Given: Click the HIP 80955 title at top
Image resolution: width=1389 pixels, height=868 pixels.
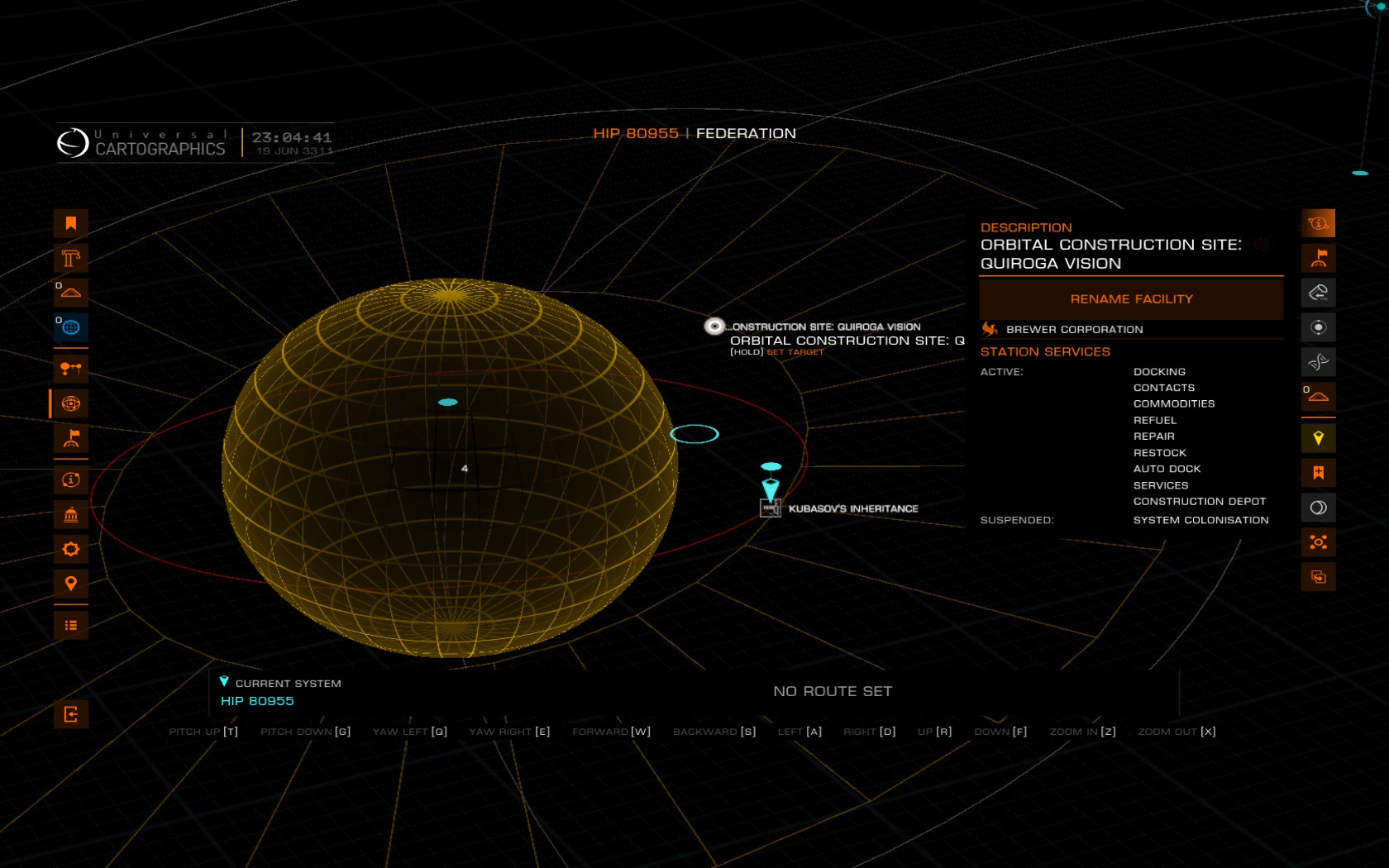Looking at the screenshot, I should [636, 133].
